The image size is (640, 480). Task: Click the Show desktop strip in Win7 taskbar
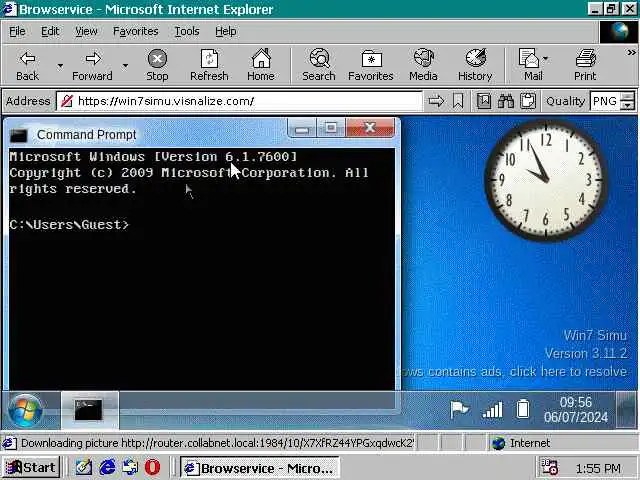[x=626, y=410]
